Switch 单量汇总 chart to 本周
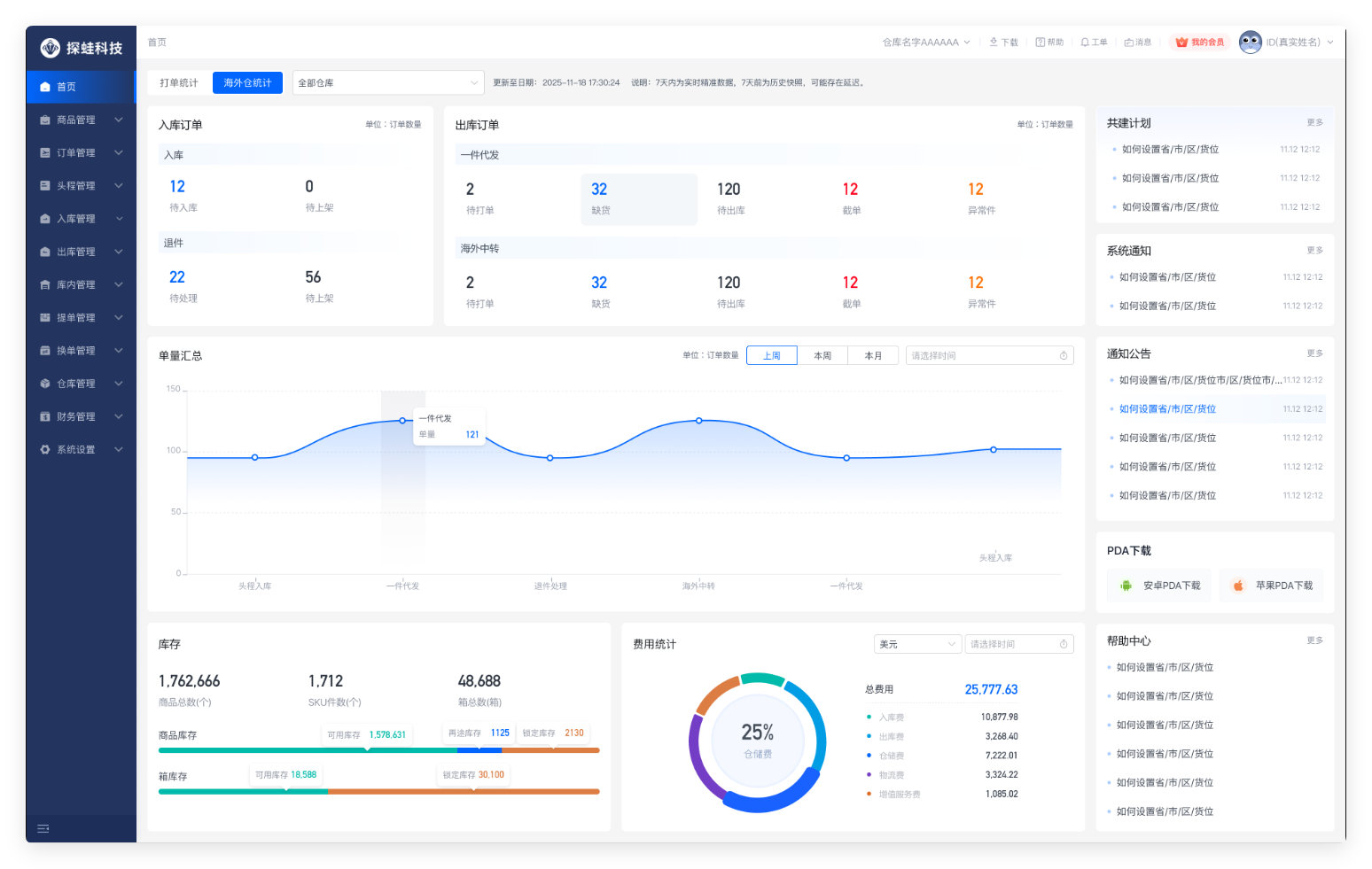This screenshot has height=869, width=1372. click(x=822, y=356)
